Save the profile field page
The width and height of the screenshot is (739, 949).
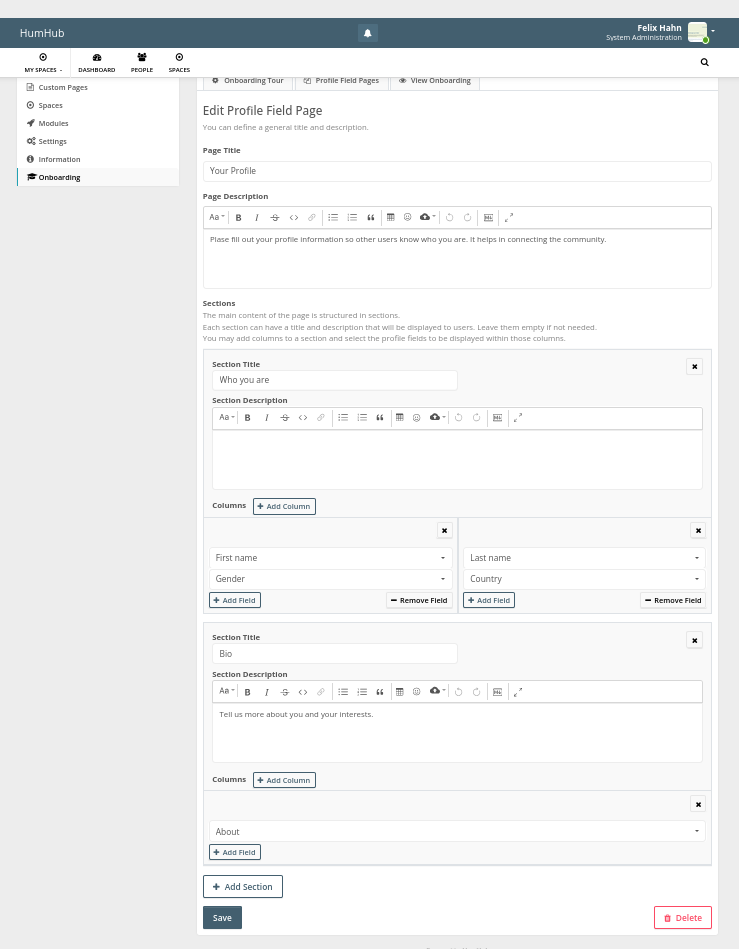222,918
